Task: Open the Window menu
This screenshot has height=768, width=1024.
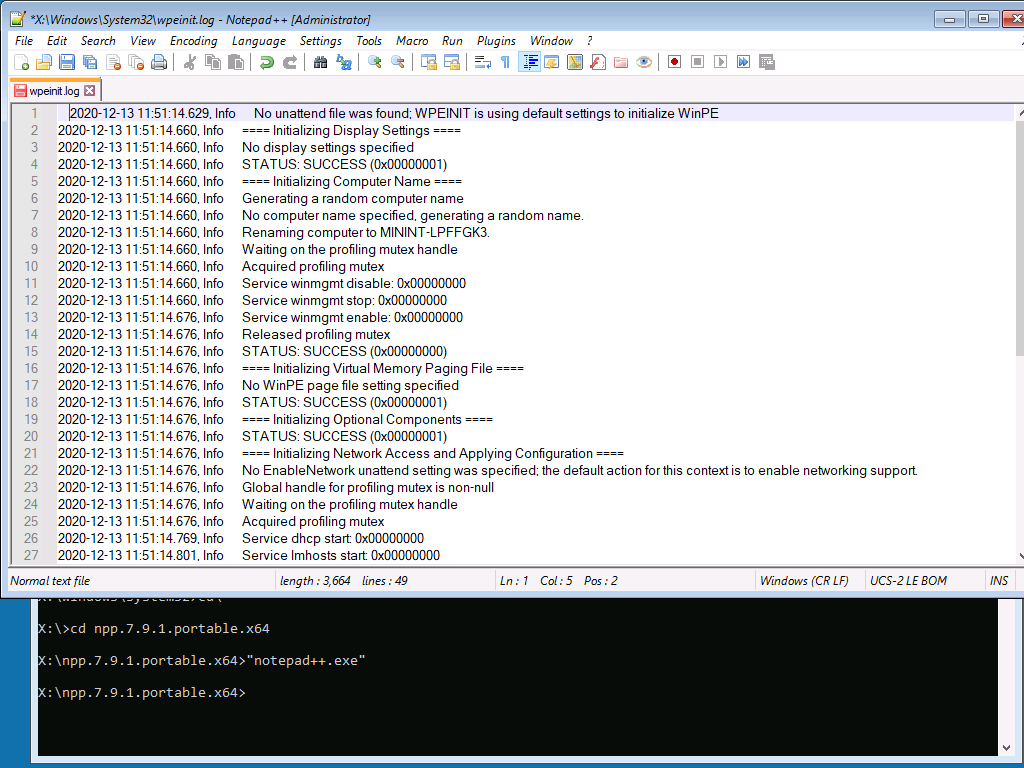Action: (551, 40)
